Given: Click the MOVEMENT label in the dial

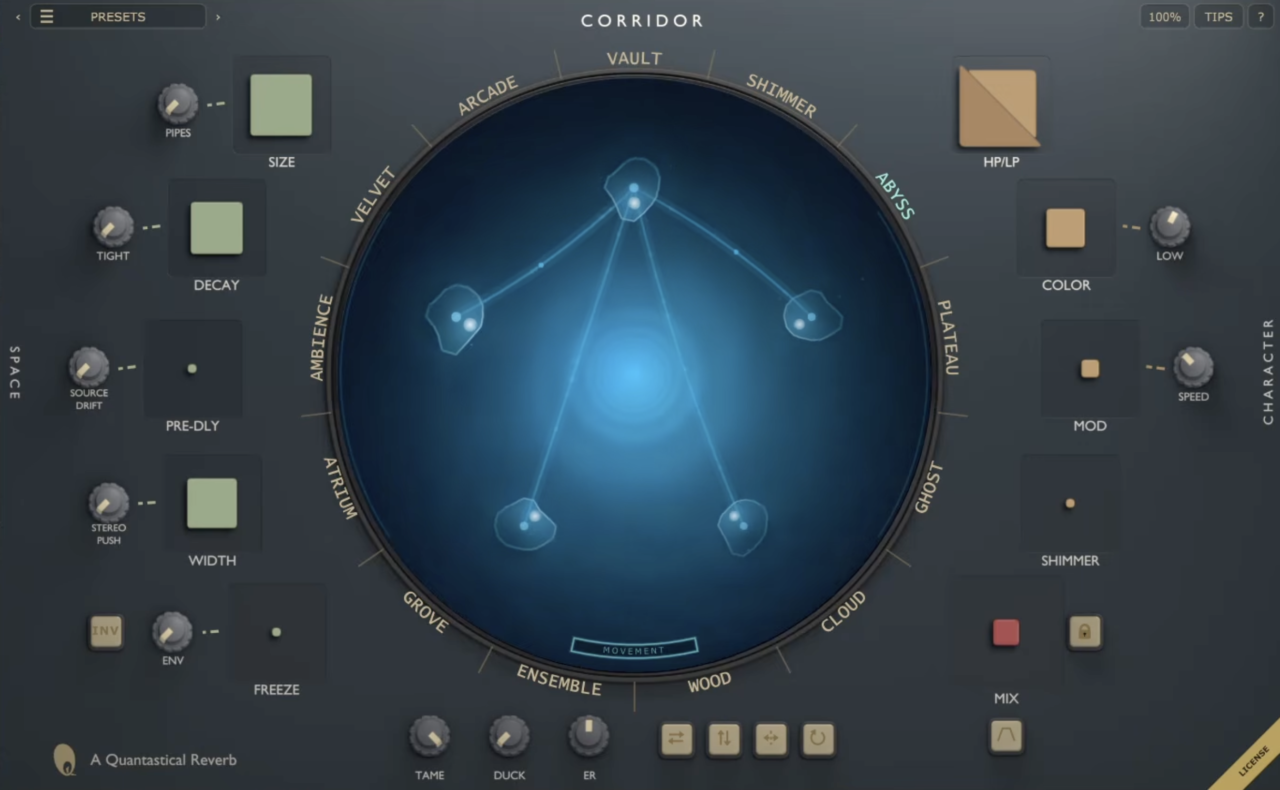Looking at the screenshot, I should pyautogui.click(x=634, y=650).
